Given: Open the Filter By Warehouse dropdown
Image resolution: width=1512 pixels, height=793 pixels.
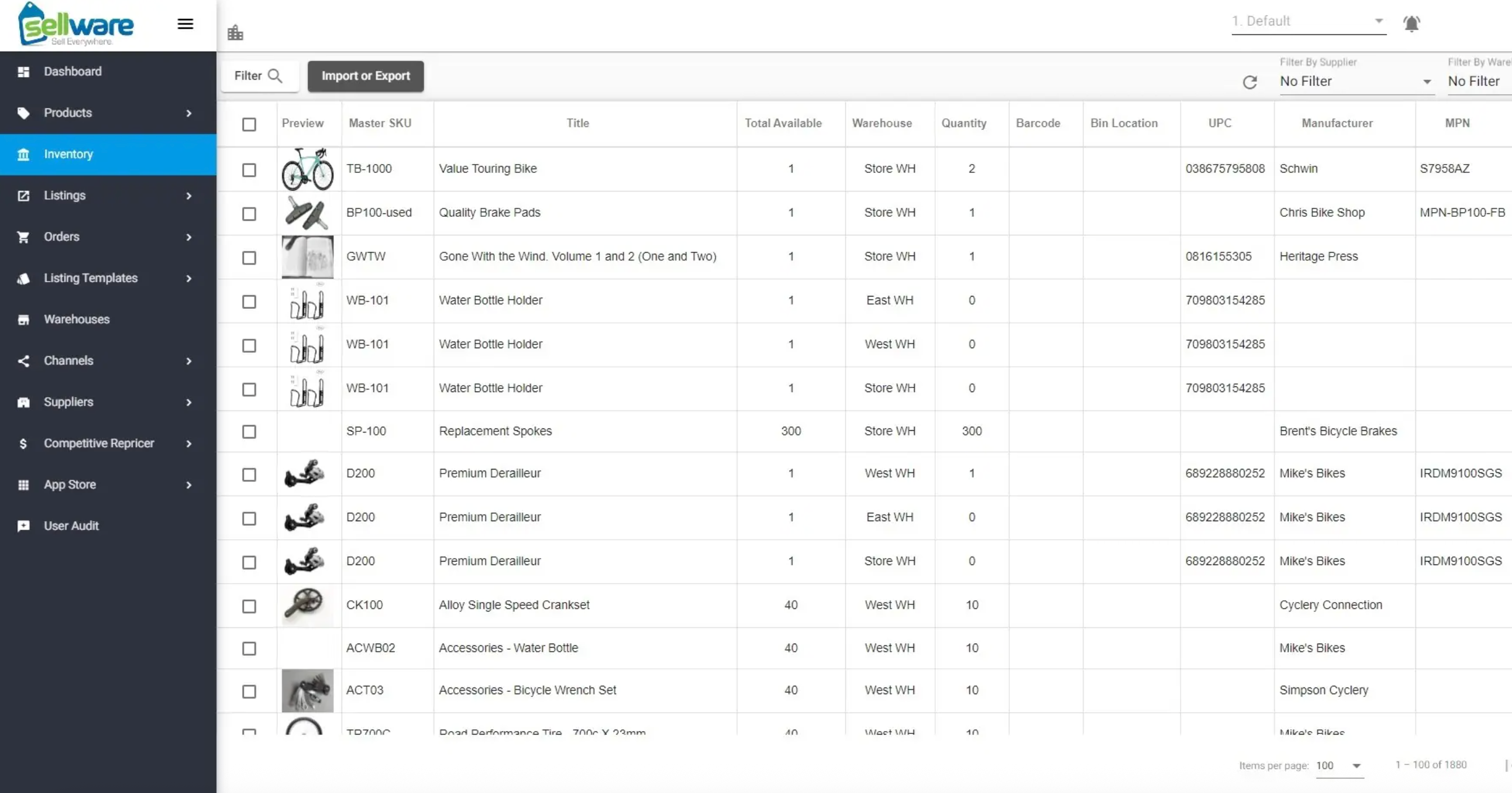Looking at the screenshot, I should pyautogui.click(x=1479, y=81).
